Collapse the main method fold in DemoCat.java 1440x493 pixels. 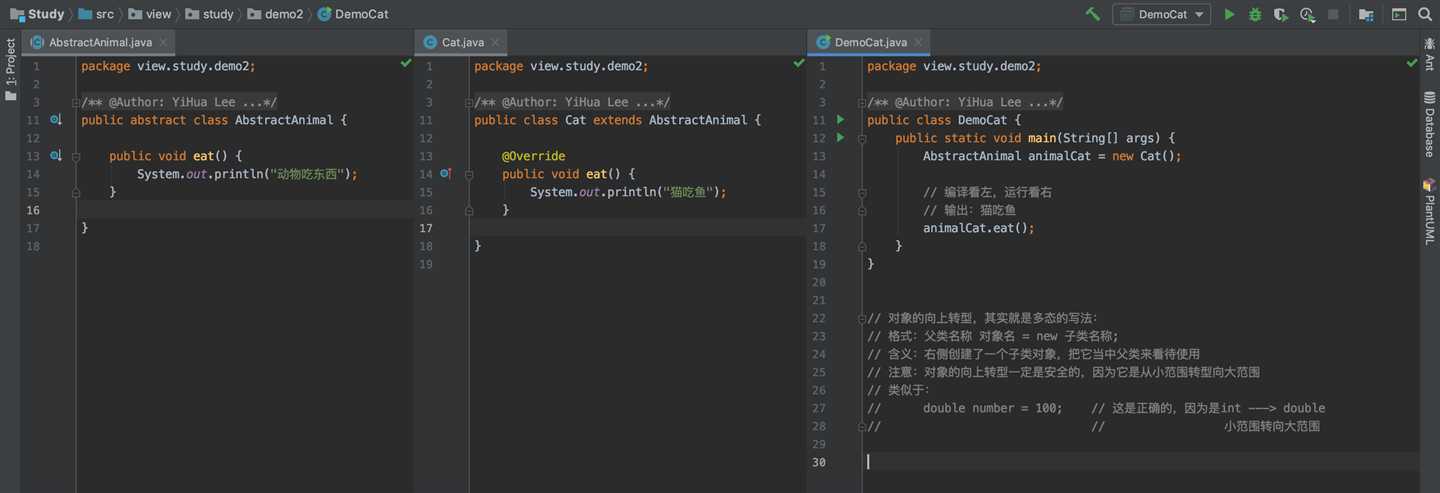tap(862, 138)
